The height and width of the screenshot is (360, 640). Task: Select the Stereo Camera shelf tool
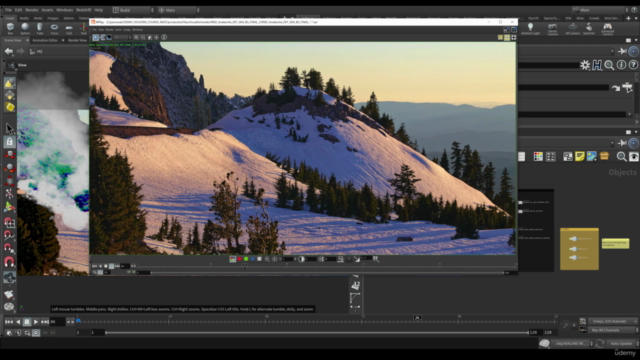tap(552, 29)
